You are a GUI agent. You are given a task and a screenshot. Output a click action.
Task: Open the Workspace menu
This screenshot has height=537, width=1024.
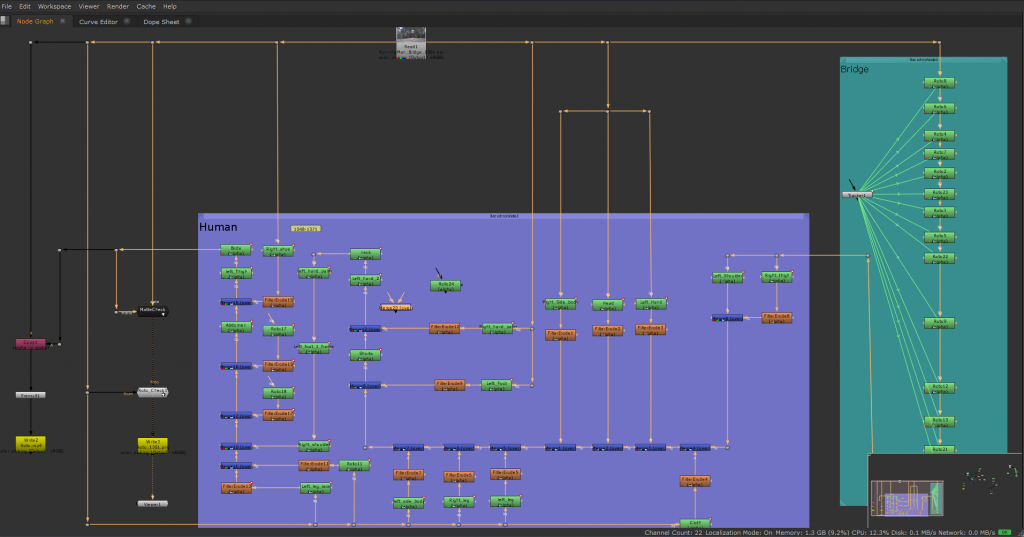pos(55,6)
